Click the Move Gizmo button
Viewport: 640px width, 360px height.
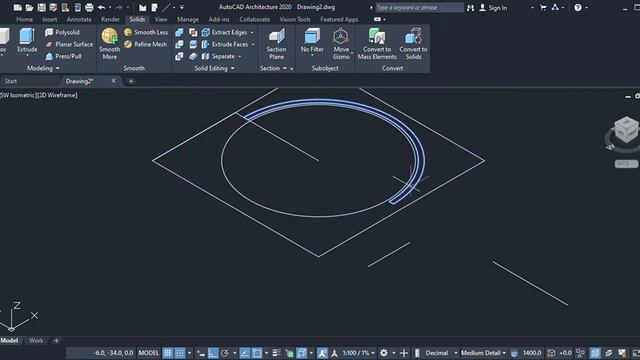click(x=341, y=44)
